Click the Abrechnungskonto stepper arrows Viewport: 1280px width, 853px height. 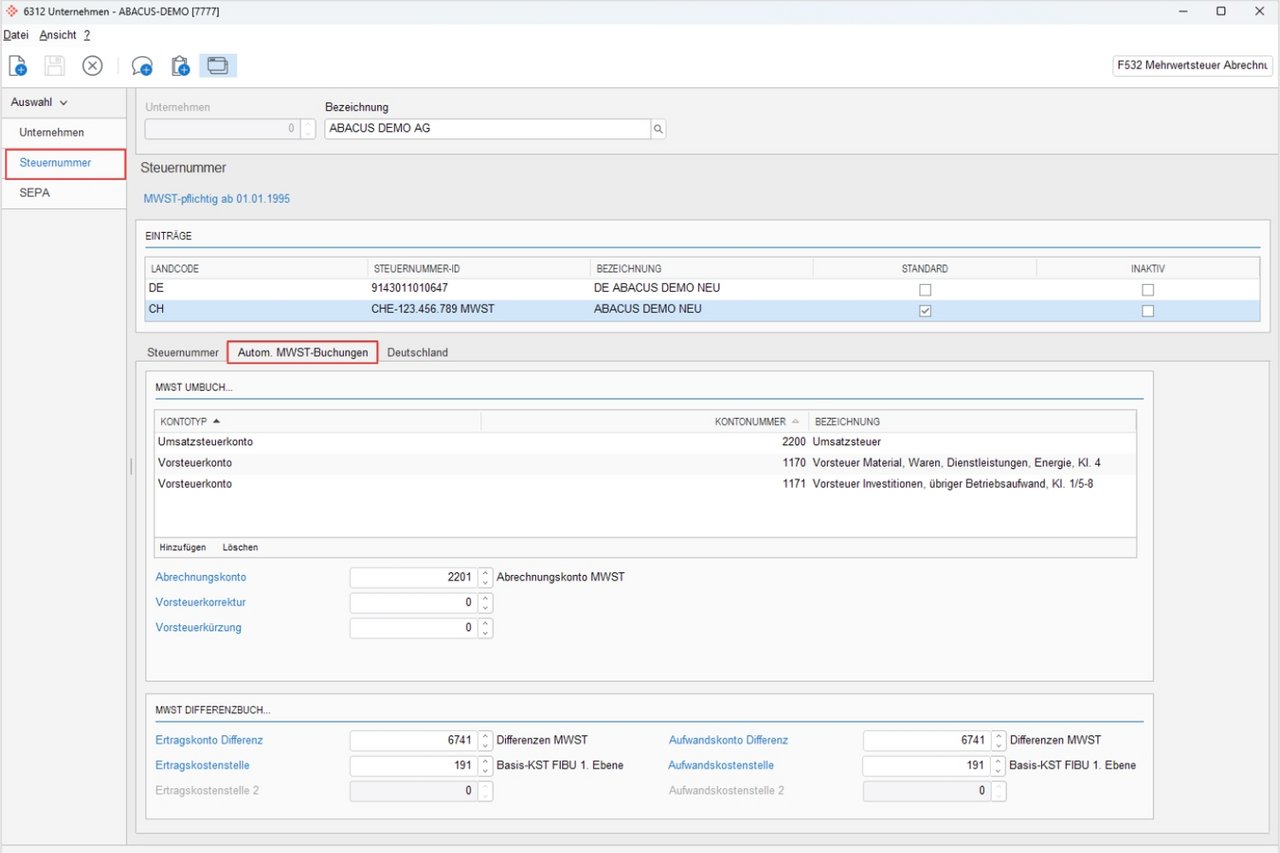[485, 577]
